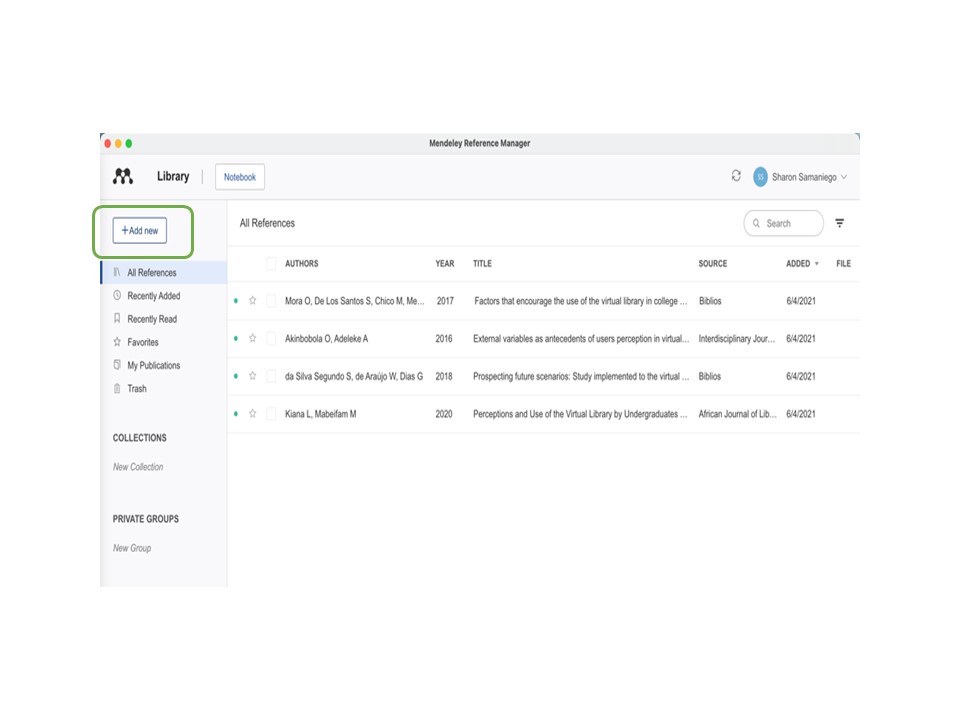The image size is (960, 720).
Task: Click the Add new button
Action: click(140, 230)
